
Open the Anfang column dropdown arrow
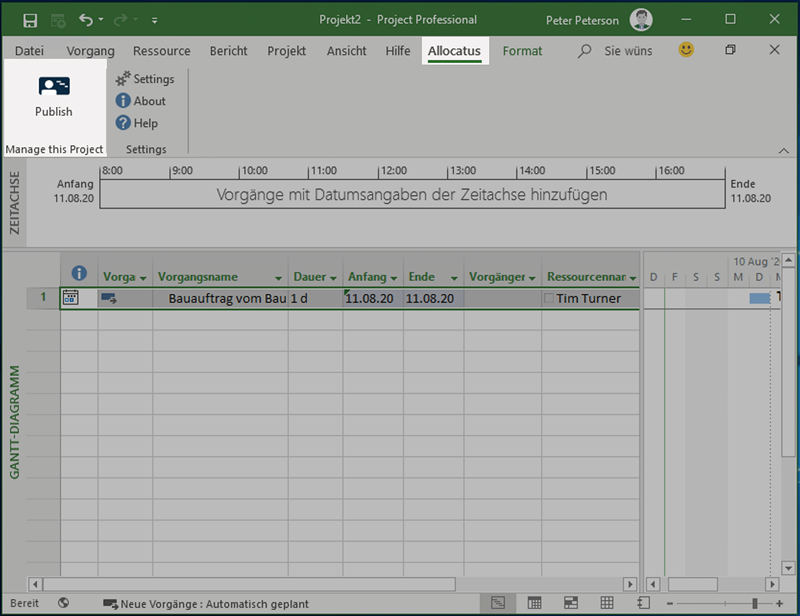(393, 278)
